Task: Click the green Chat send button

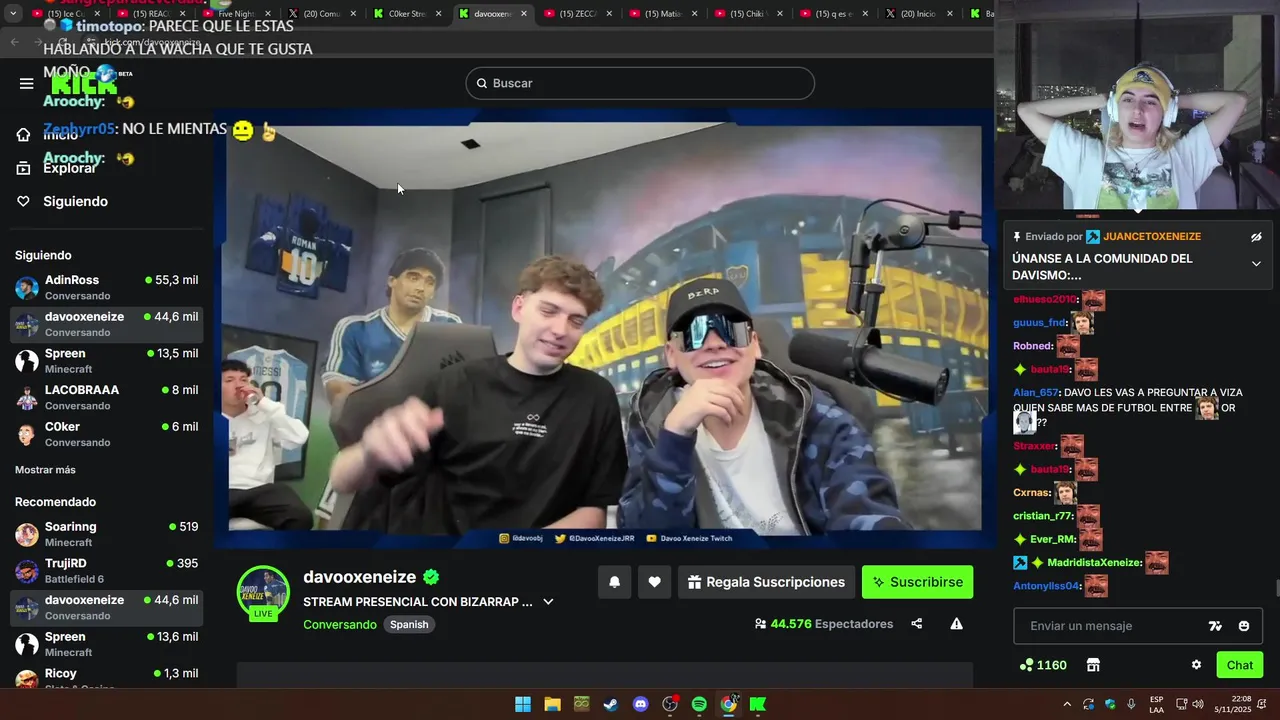Action: tap(1240, 665)
